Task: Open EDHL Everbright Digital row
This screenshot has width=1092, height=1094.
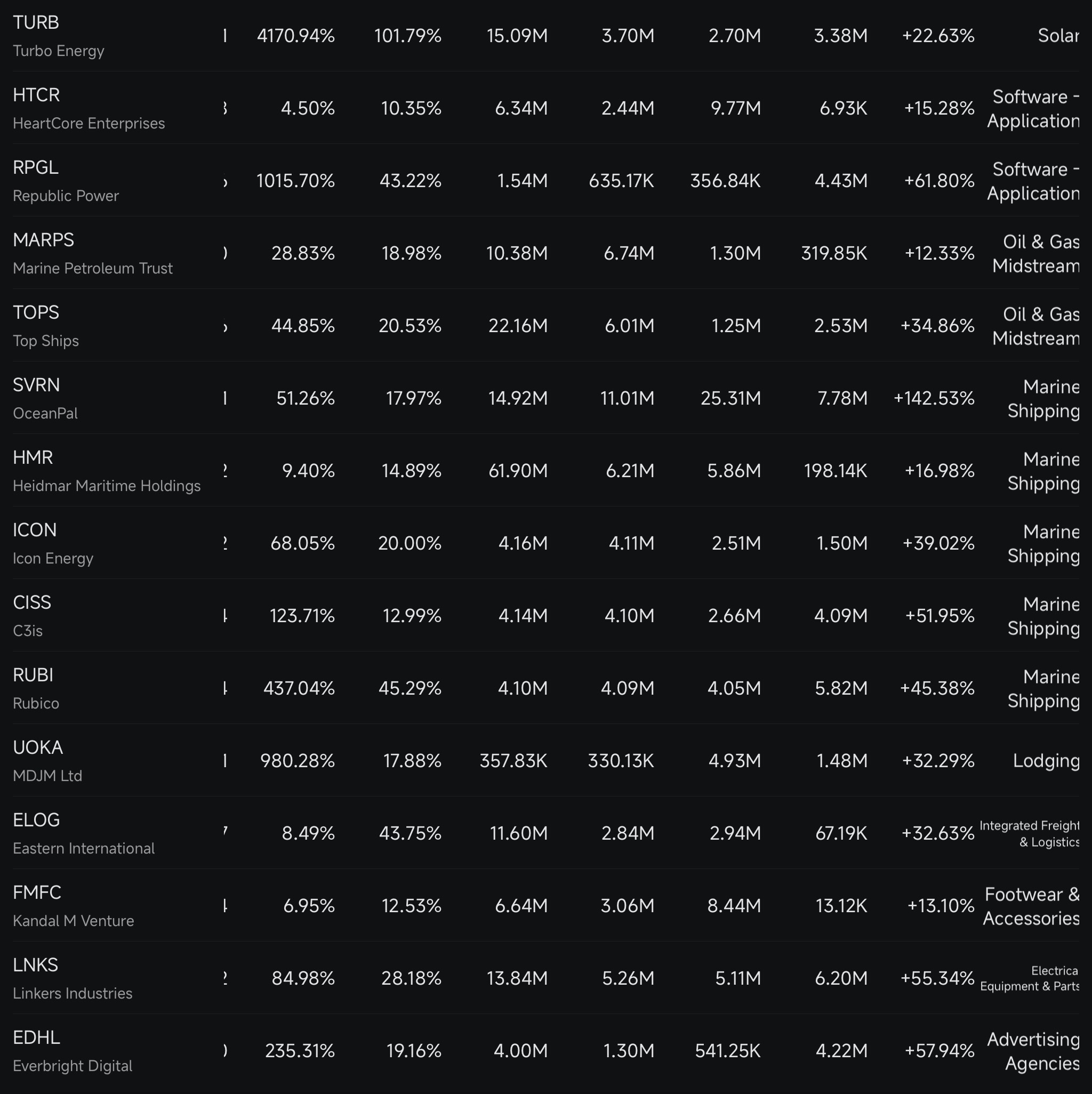Action: pos(546,1050)
